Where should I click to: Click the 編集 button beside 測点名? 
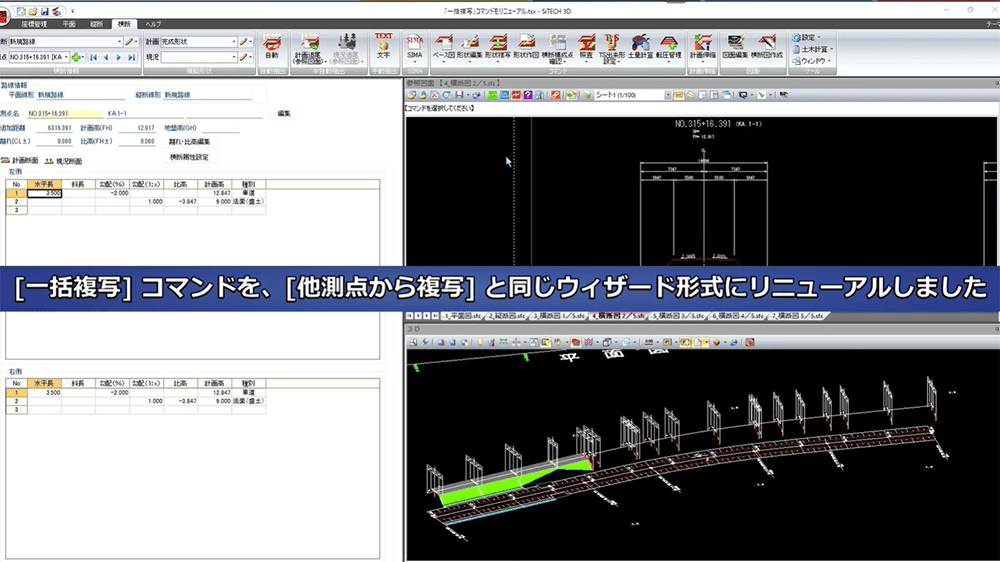(284, 114)
